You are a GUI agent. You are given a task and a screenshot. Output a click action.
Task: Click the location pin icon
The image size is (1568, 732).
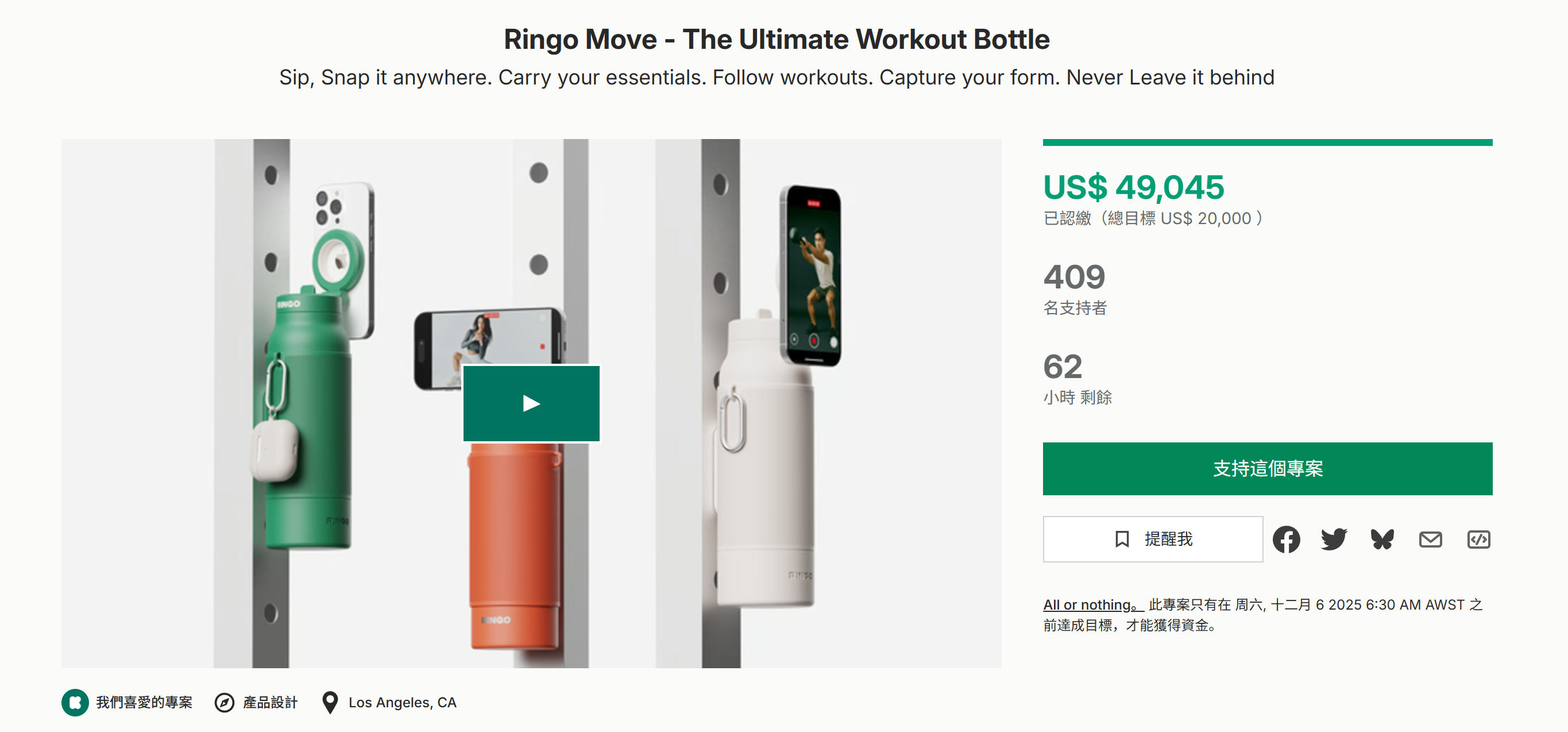(x=330, y=702)
